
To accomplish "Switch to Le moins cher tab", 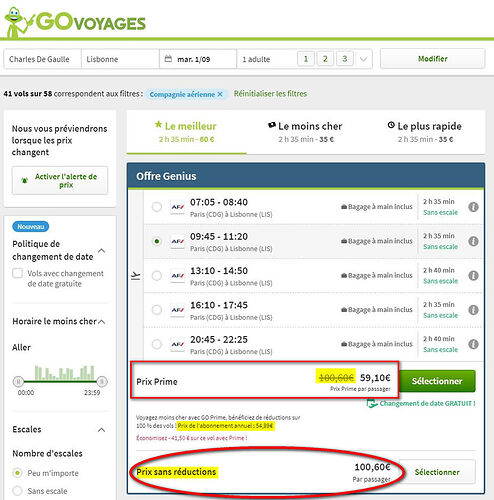I will point(306,132).
